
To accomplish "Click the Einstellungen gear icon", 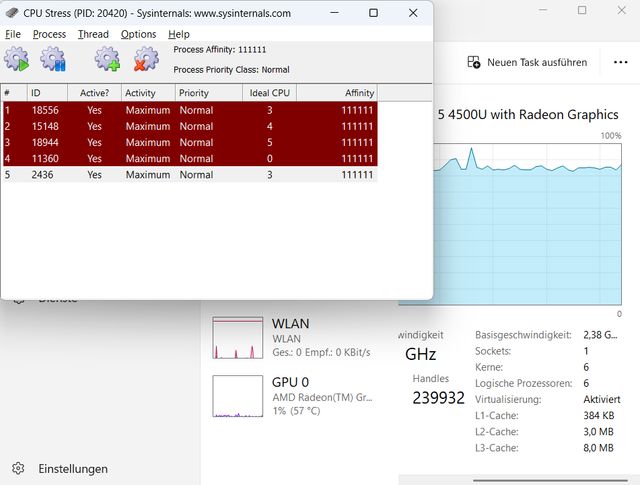I will click(18, 468).
